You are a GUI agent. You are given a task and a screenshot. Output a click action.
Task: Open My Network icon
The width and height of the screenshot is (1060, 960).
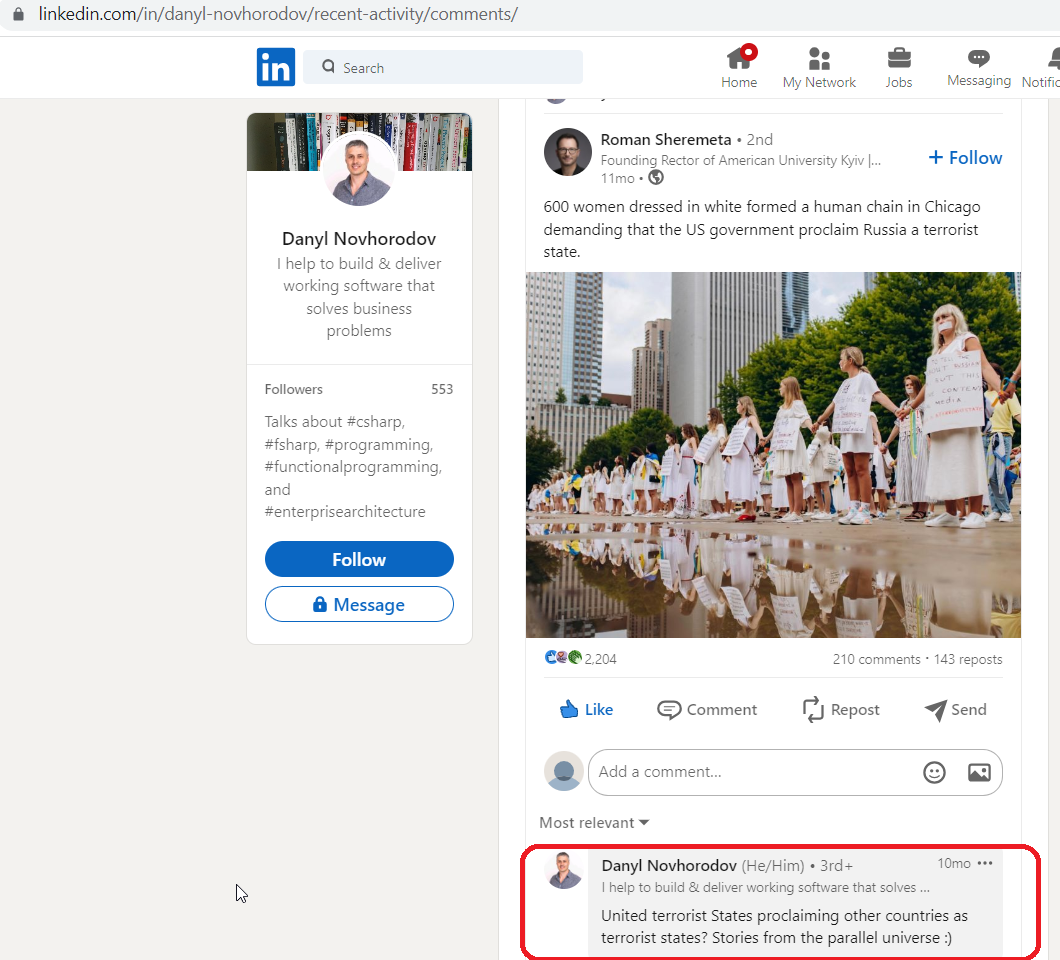(819, 59)
